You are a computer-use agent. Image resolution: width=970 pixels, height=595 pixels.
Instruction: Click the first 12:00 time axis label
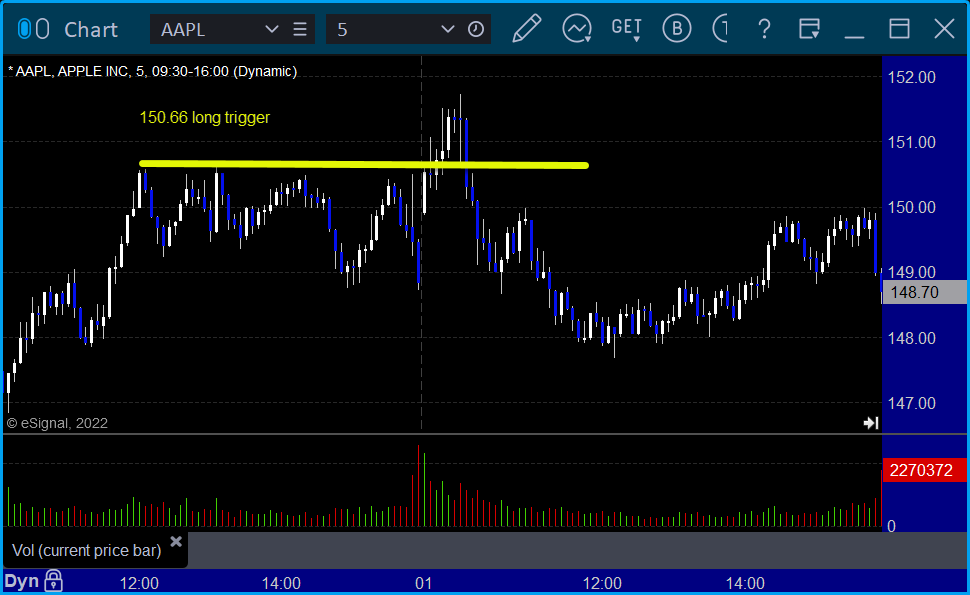click(x=139, y=583)
